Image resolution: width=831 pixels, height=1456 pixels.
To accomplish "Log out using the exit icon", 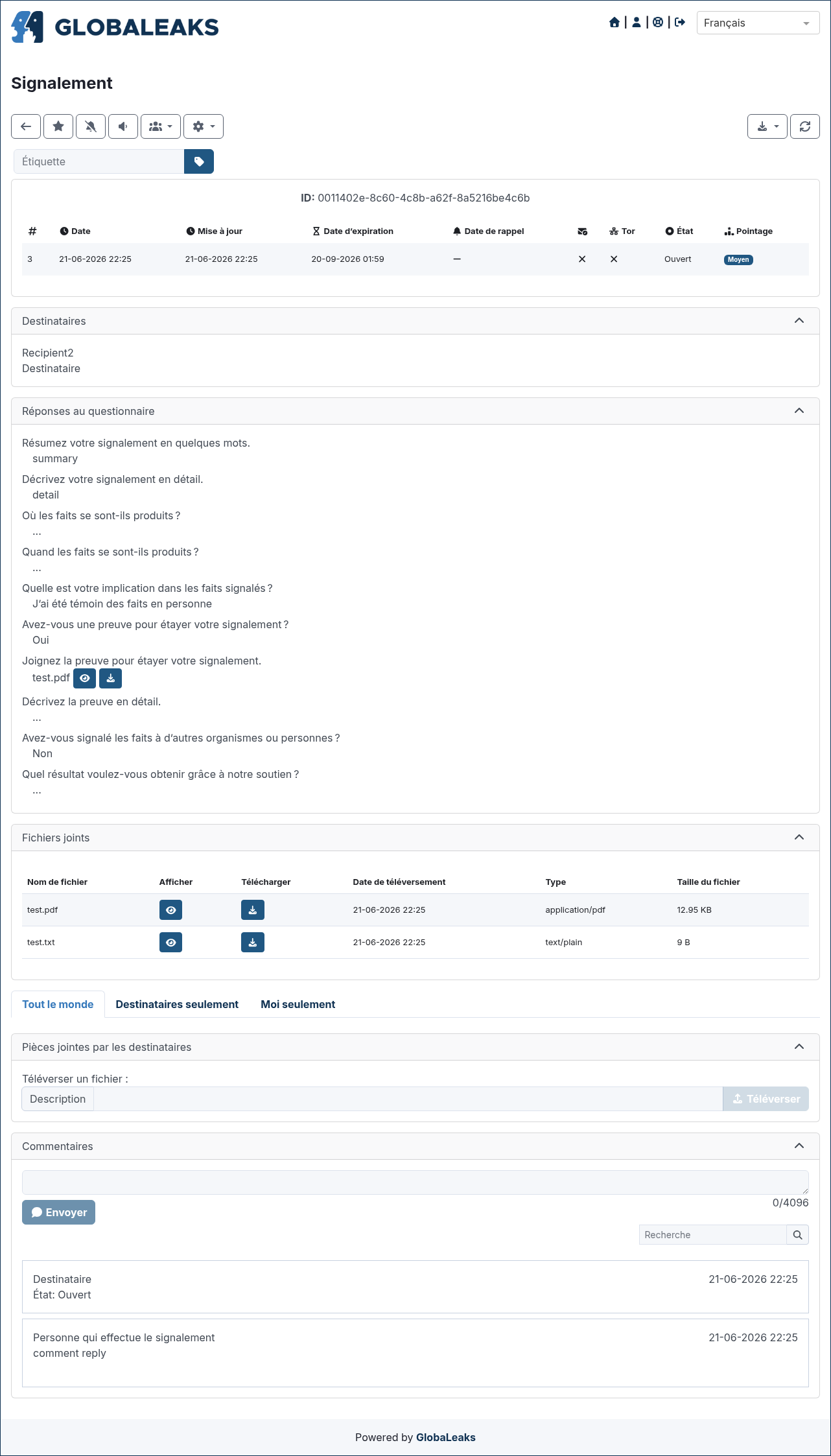I will pos(680,23).
